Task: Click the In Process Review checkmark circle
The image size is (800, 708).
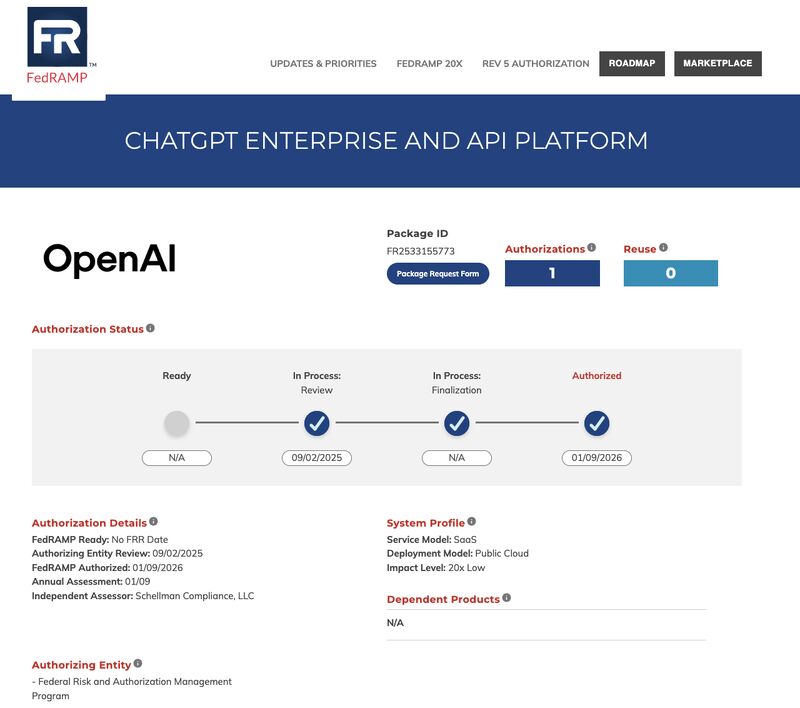Action: [x=317, y=424]
